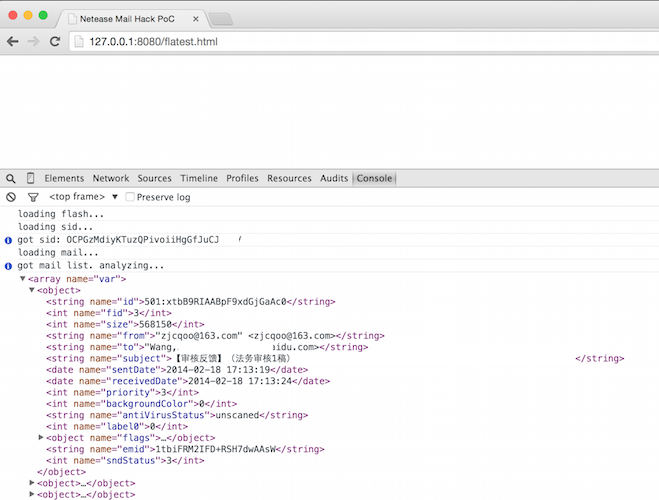Clear the console with the clear icon
659x500 pixels.
tap(11, 197)
